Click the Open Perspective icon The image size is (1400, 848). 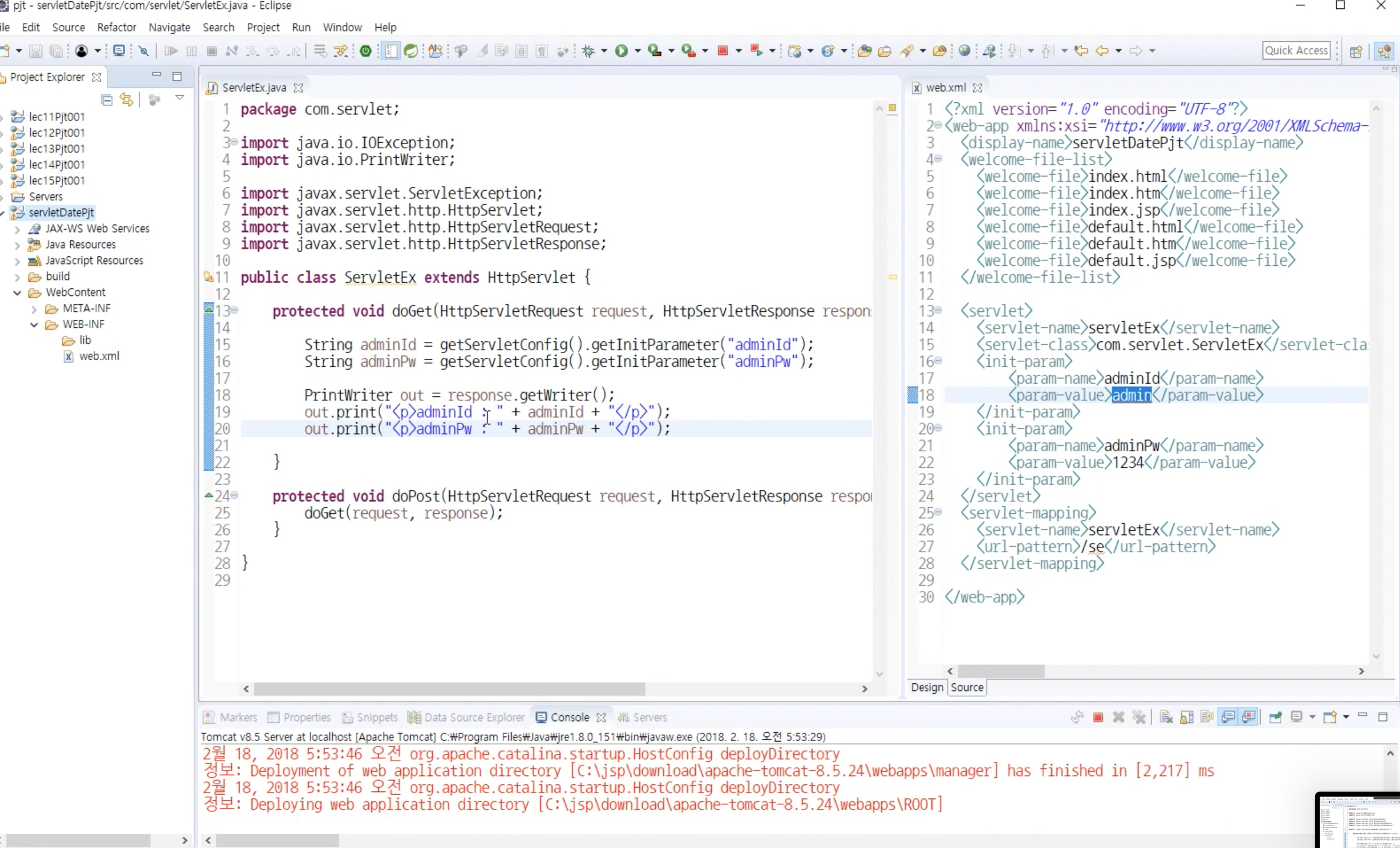[x=1356, y=51]
